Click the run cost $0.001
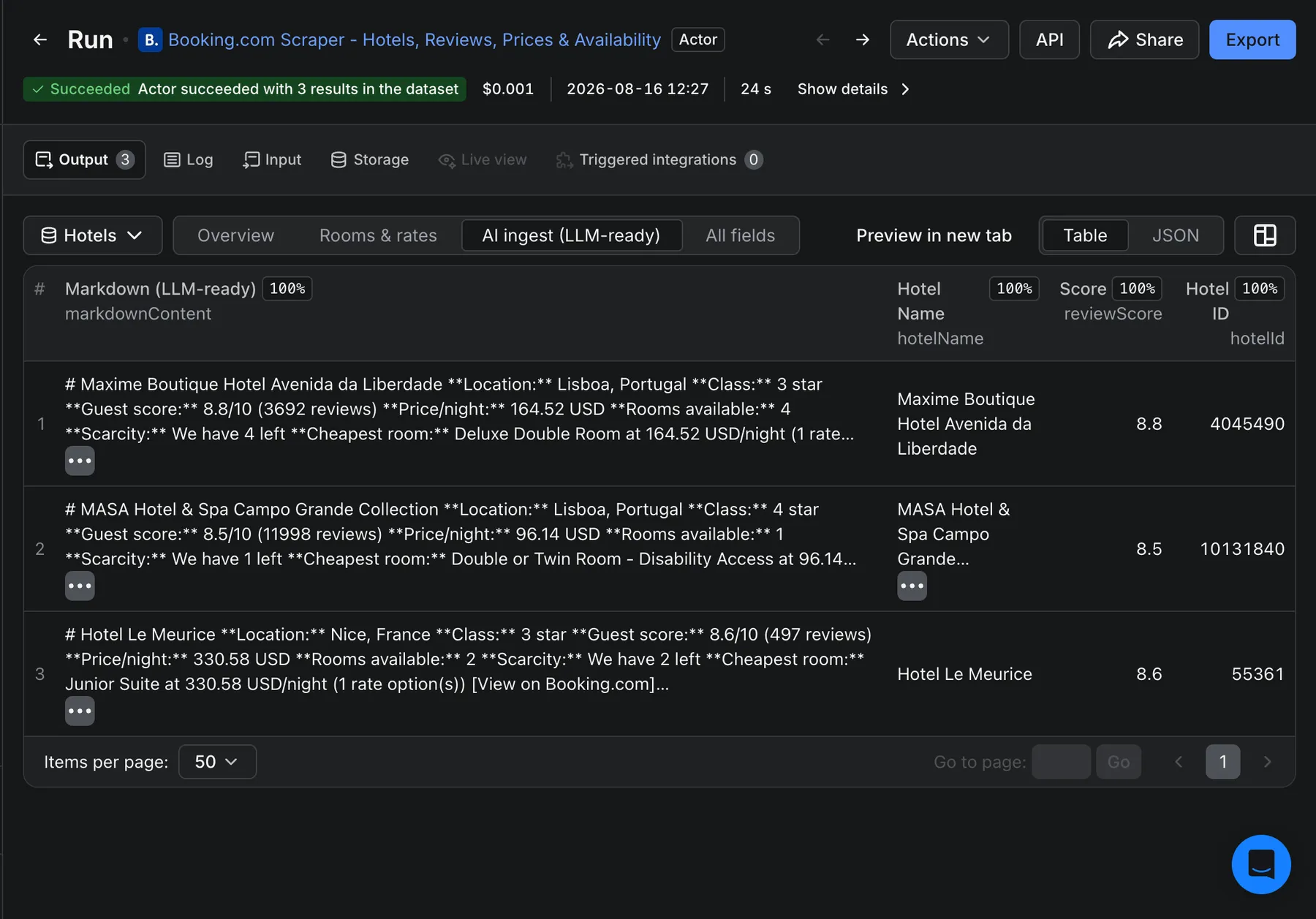1316x919 pixels. click(x=508, y=89)
